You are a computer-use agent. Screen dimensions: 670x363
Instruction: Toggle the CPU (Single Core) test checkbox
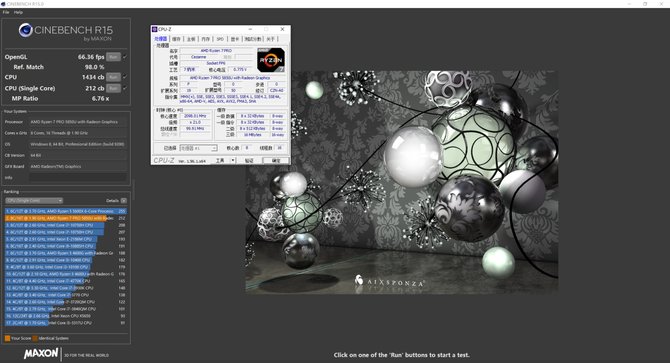click(x=125, y=88)
